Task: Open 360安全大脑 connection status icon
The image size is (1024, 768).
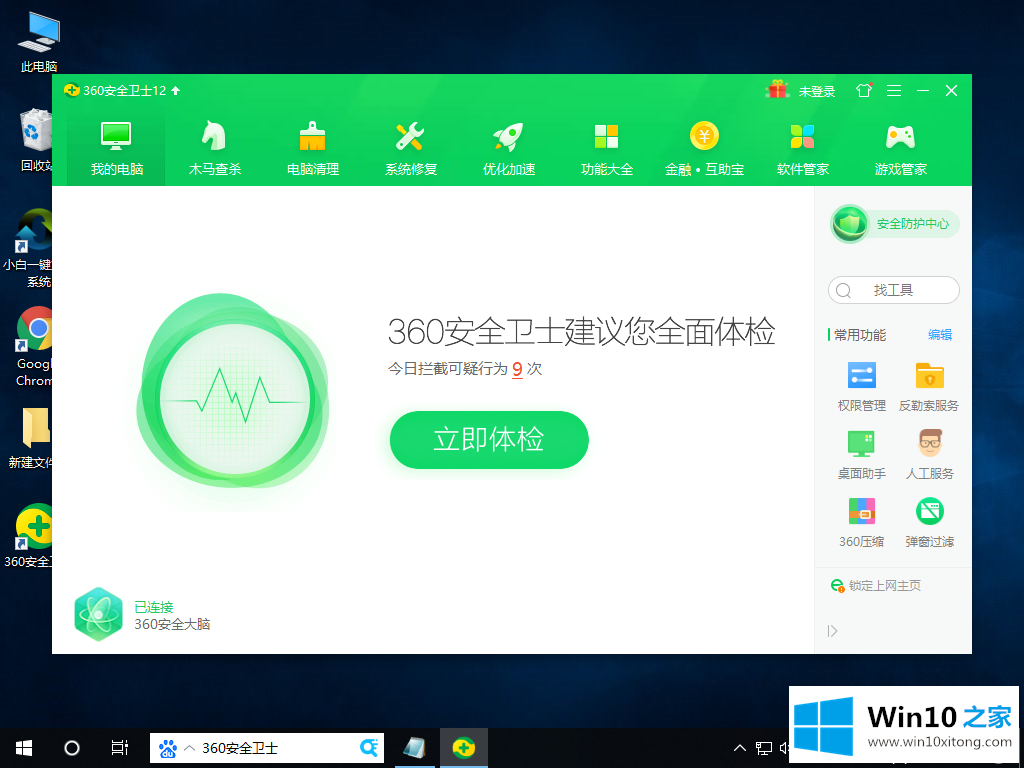Action: pyautogui.click(x=98, y=615)
